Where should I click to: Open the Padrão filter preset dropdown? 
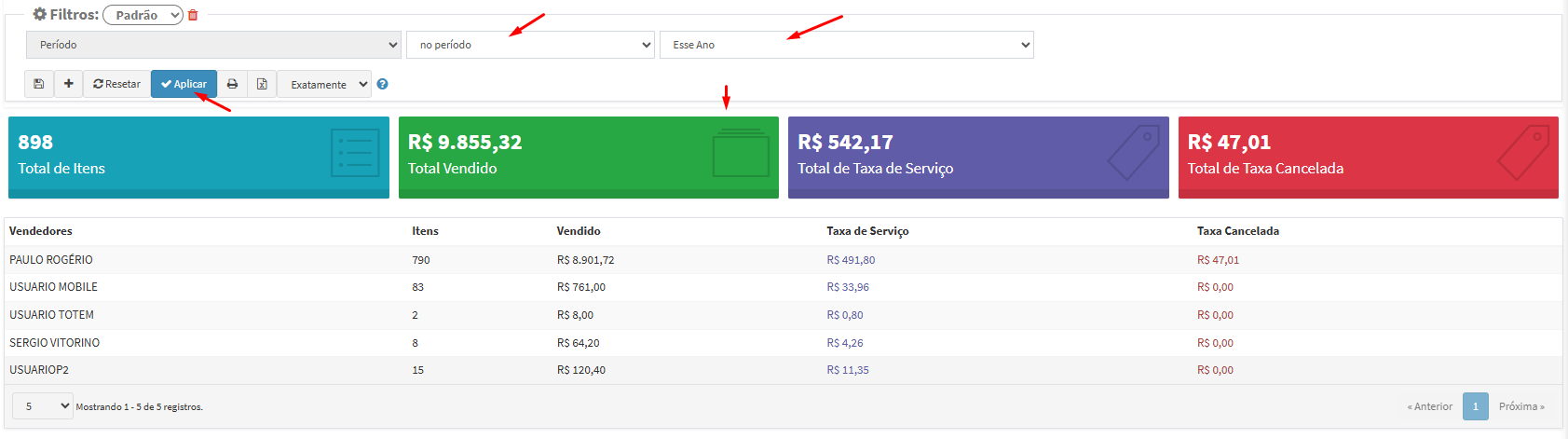pos(143,15)
